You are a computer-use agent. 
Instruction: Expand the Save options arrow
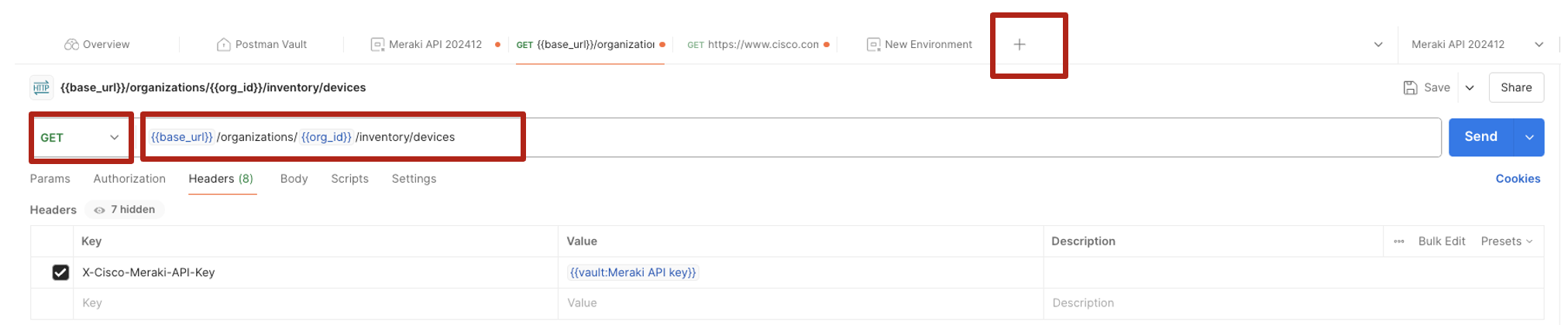(1470, 88)
